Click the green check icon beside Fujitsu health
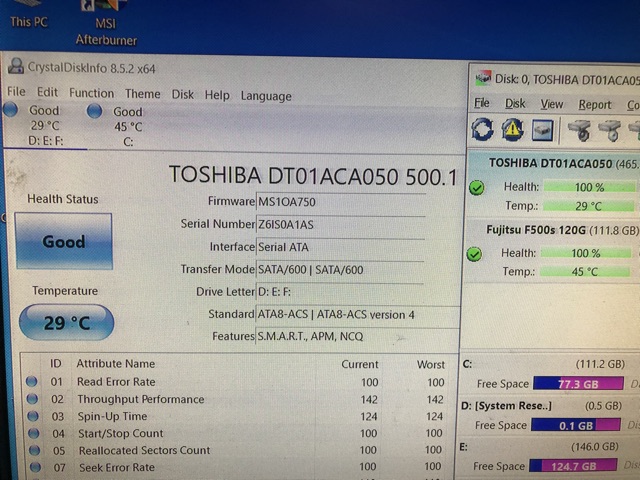This screenshot has width=640, height=480. coord(474,254)
